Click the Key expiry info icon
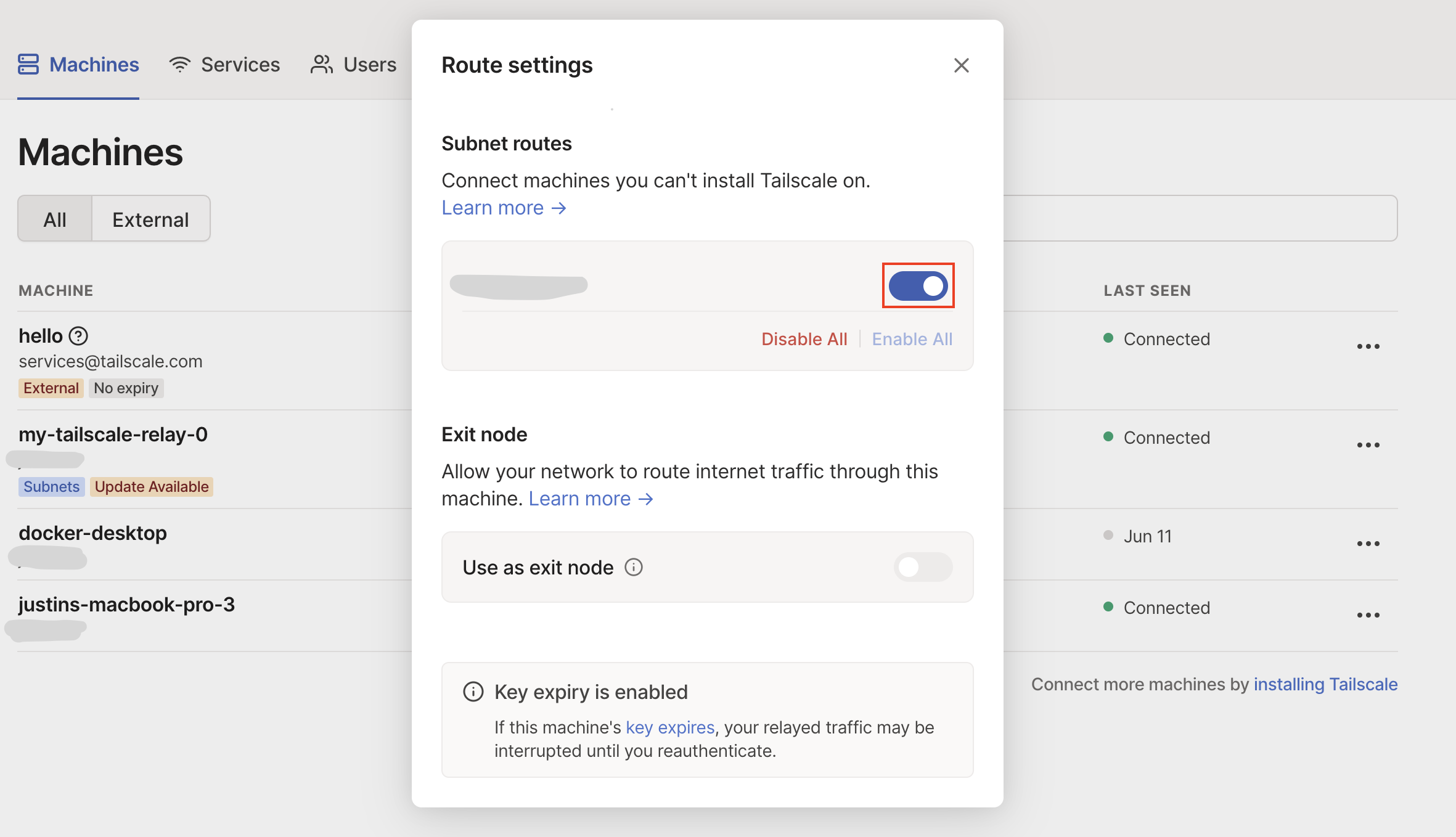The height and width of the screenshot is (837, 1456). (473, 692)
